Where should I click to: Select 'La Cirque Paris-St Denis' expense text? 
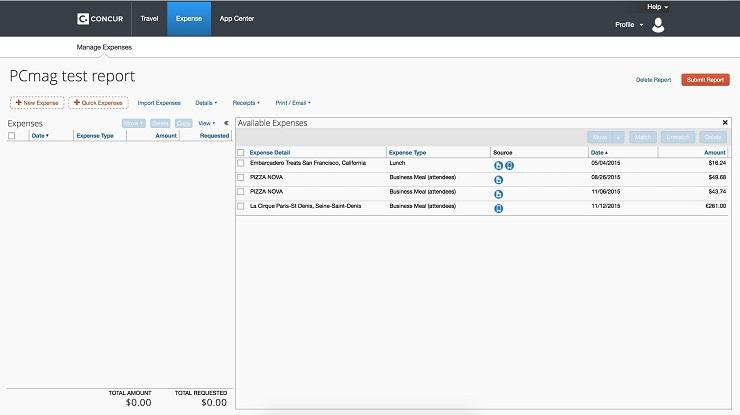point(305,206)
